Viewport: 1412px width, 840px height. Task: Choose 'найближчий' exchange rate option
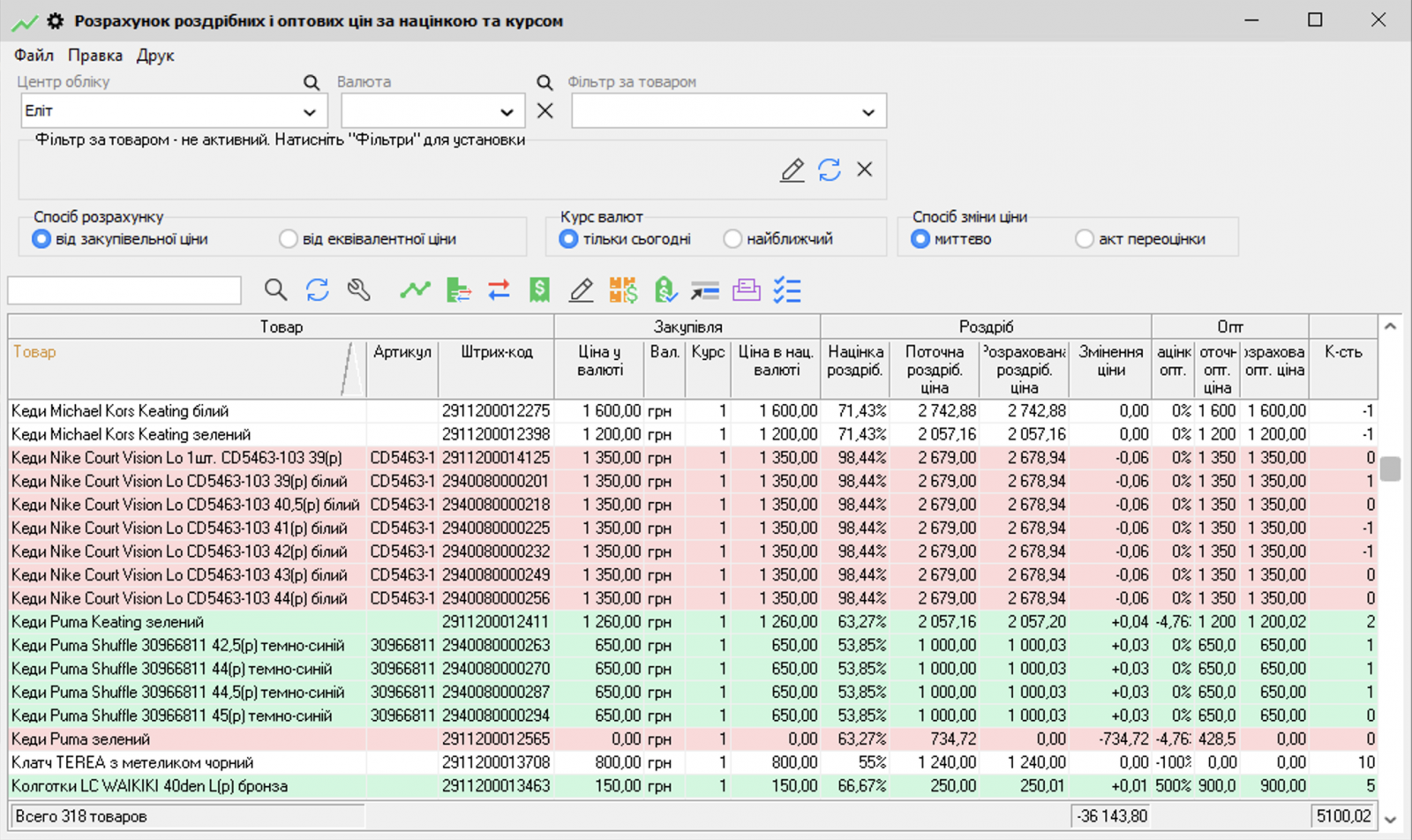click(732, 239)
